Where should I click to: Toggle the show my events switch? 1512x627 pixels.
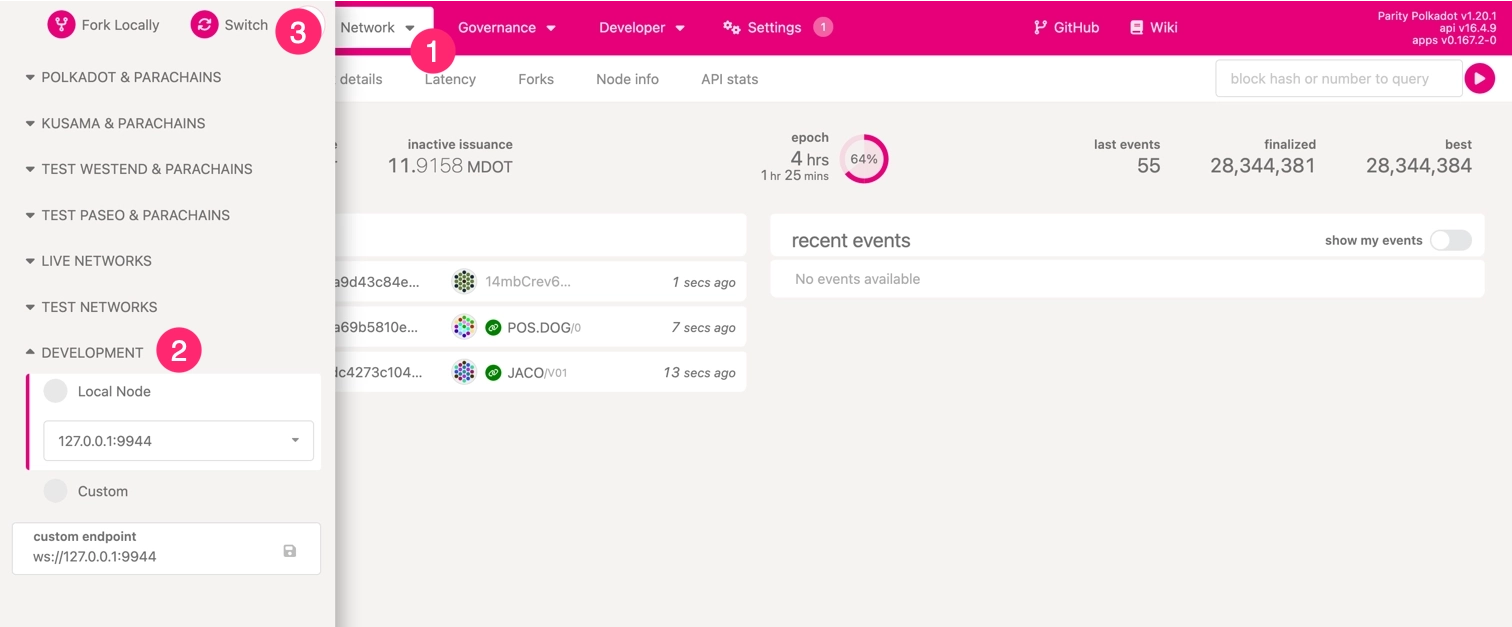pos(1450,240)
